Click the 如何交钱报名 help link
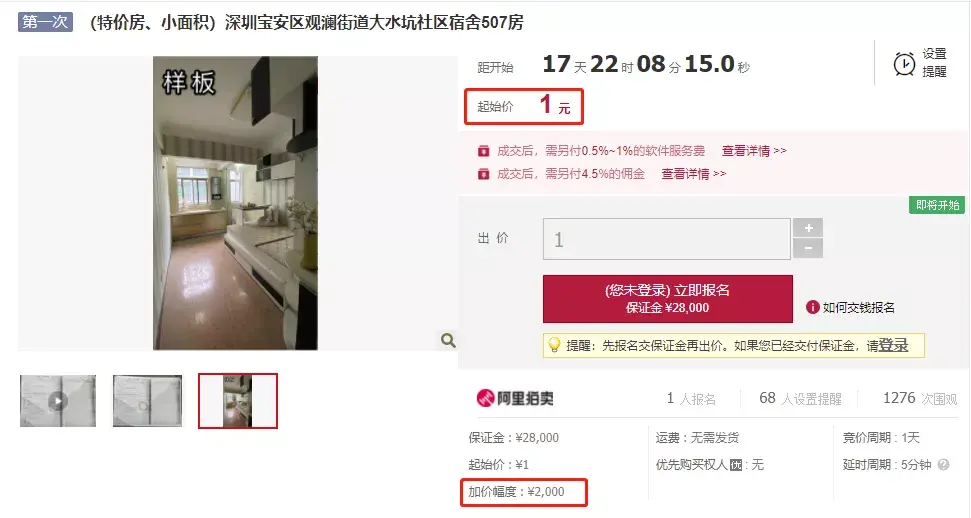971x518 pixels. tap(858, 307)
